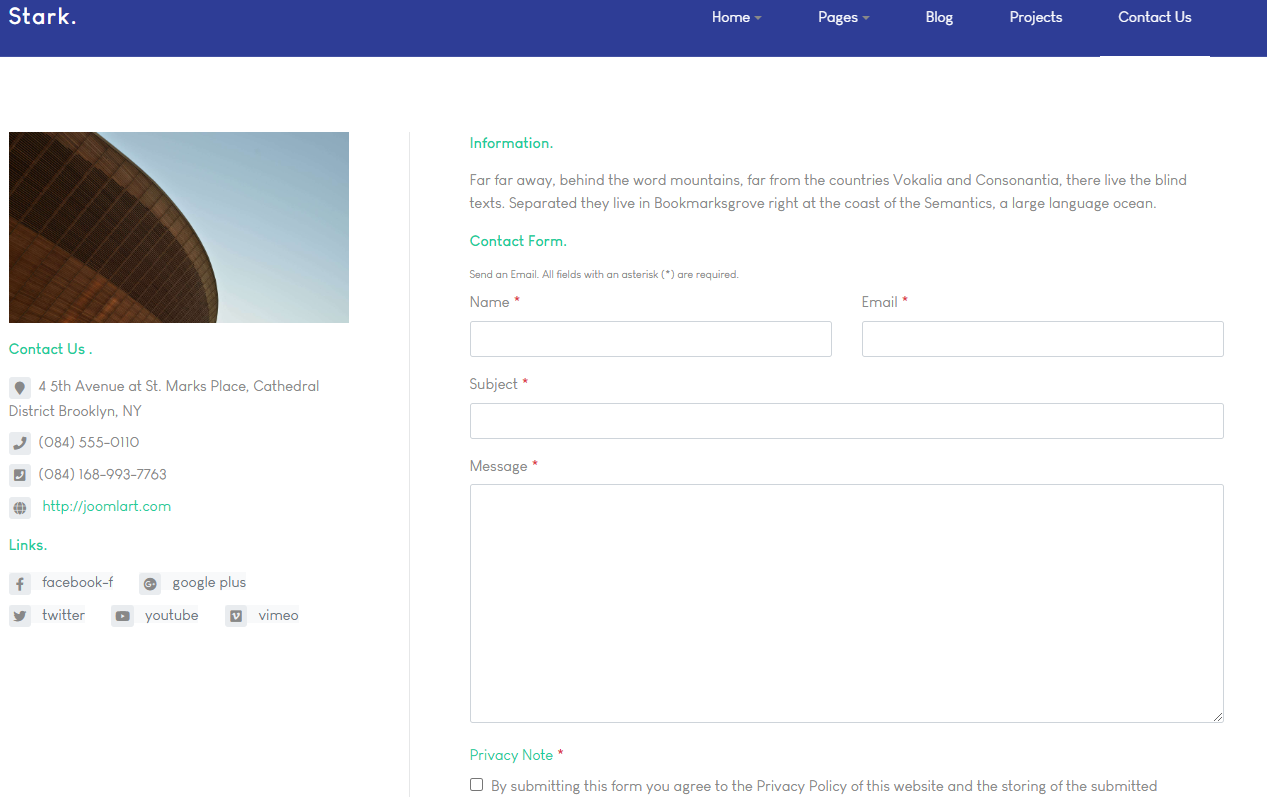Screen dimensions: 1267x797
Task: Open the http://joomlart.com link
Action: tap(107, 506)
